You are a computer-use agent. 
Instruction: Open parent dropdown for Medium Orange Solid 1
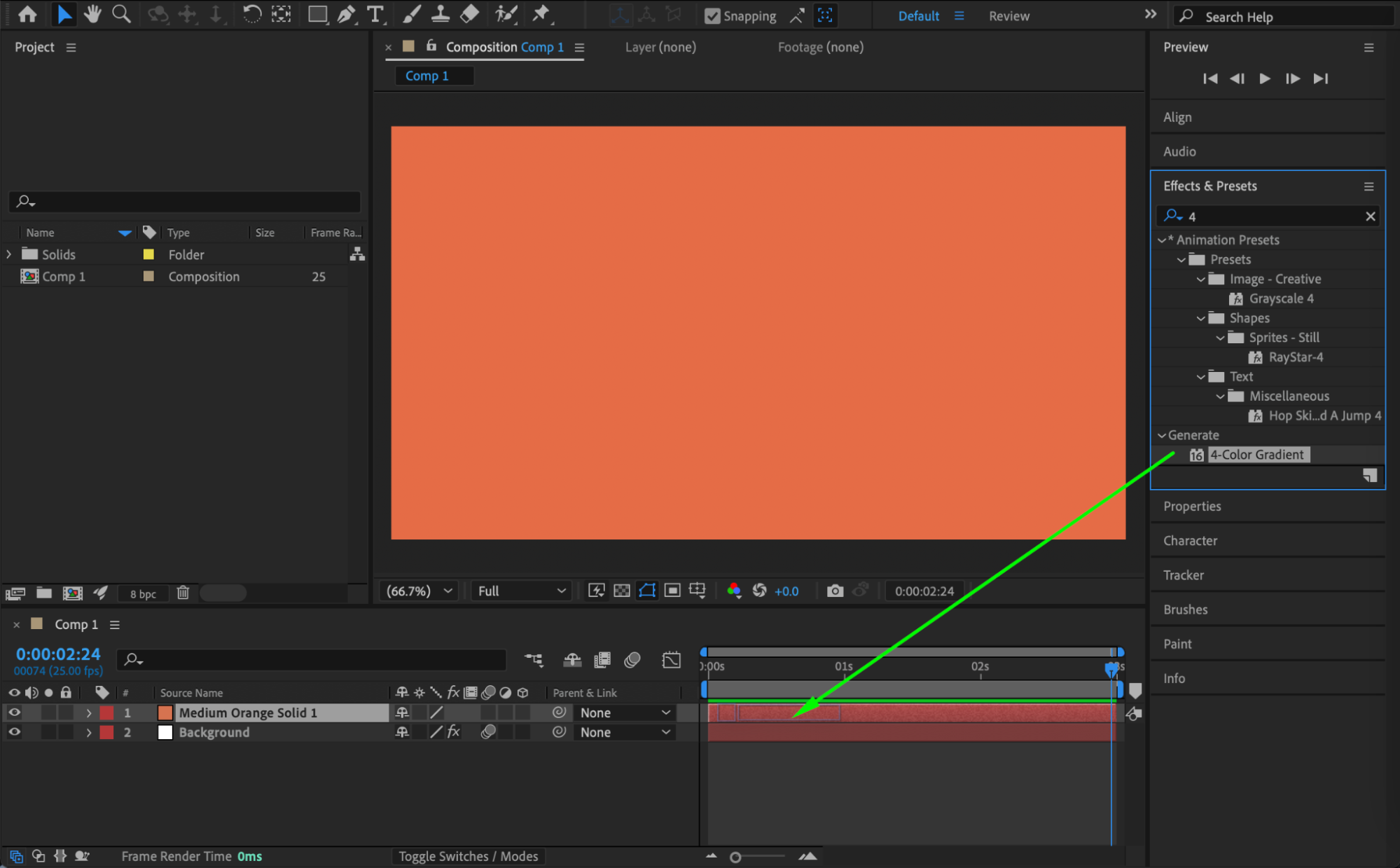coord(625,712)
